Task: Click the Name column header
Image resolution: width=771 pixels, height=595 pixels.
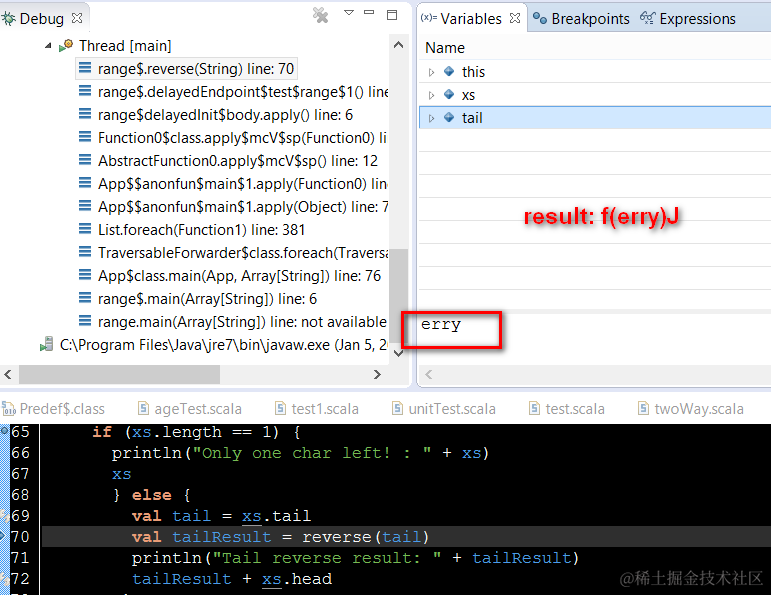Action: click(445, 48)
